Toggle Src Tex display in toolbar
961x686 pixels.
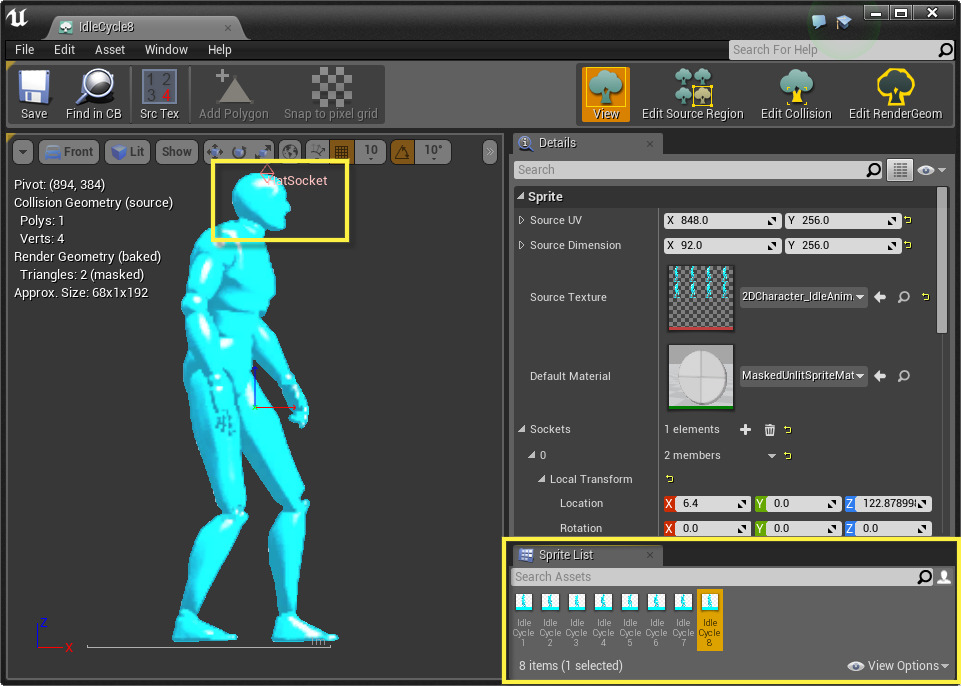point(159,88)
